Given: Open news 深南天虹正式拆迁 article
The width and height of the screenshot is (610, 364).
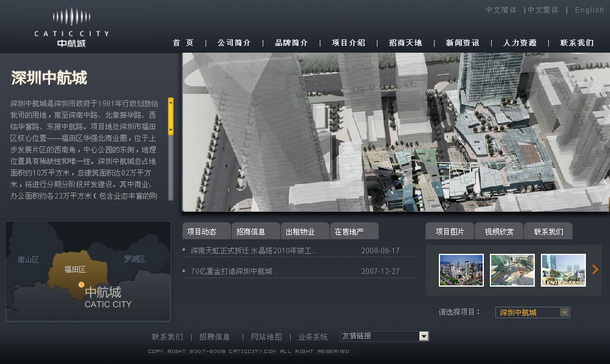Looking at the screenshot, I should coord(253,251).
